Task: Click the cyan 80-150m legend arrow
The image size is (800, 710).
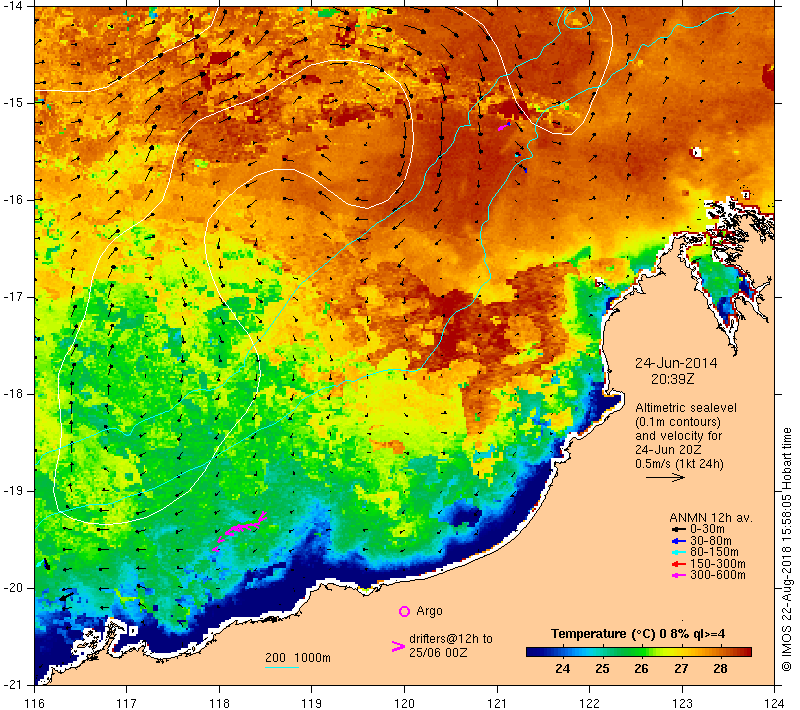Action: coord(678,552)
